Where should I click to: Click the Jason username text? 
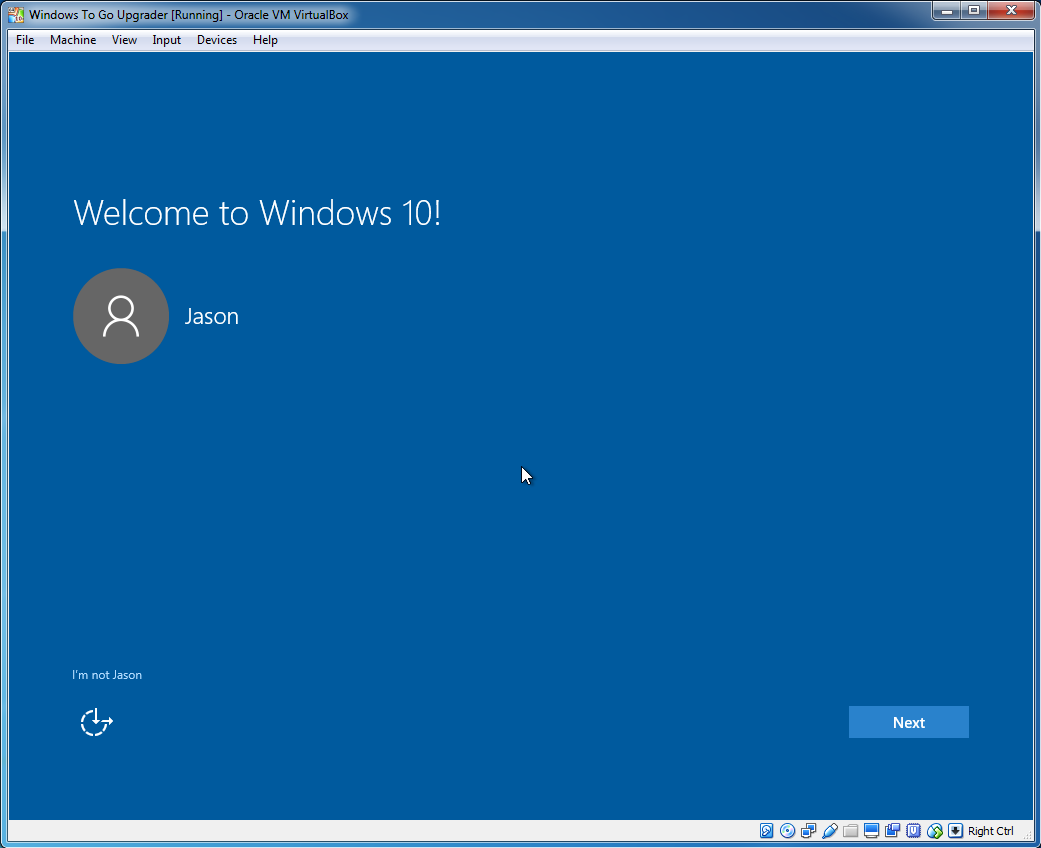pyautogui.click(x=212, y=316)
